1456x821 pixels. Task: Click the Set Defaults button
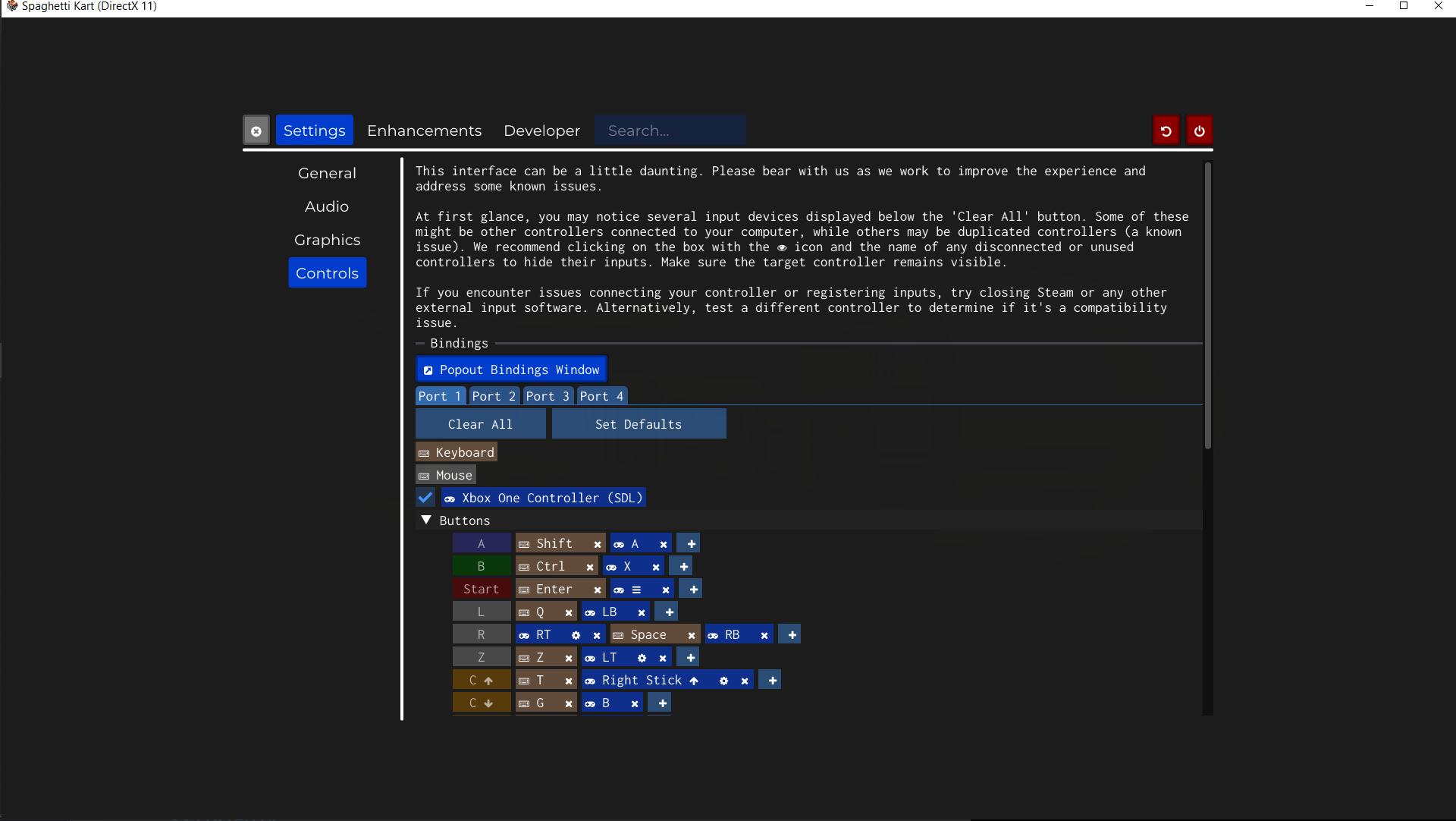639,424
